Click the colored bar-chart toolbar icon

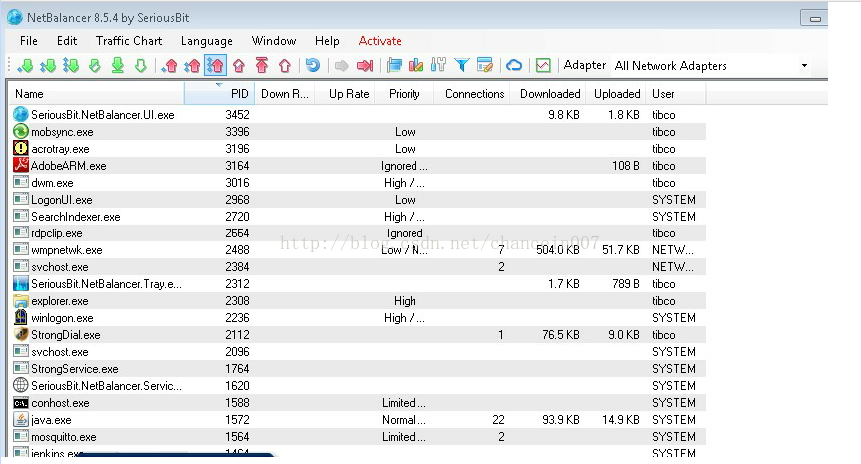pyautogui.click(x=416, y=65)
